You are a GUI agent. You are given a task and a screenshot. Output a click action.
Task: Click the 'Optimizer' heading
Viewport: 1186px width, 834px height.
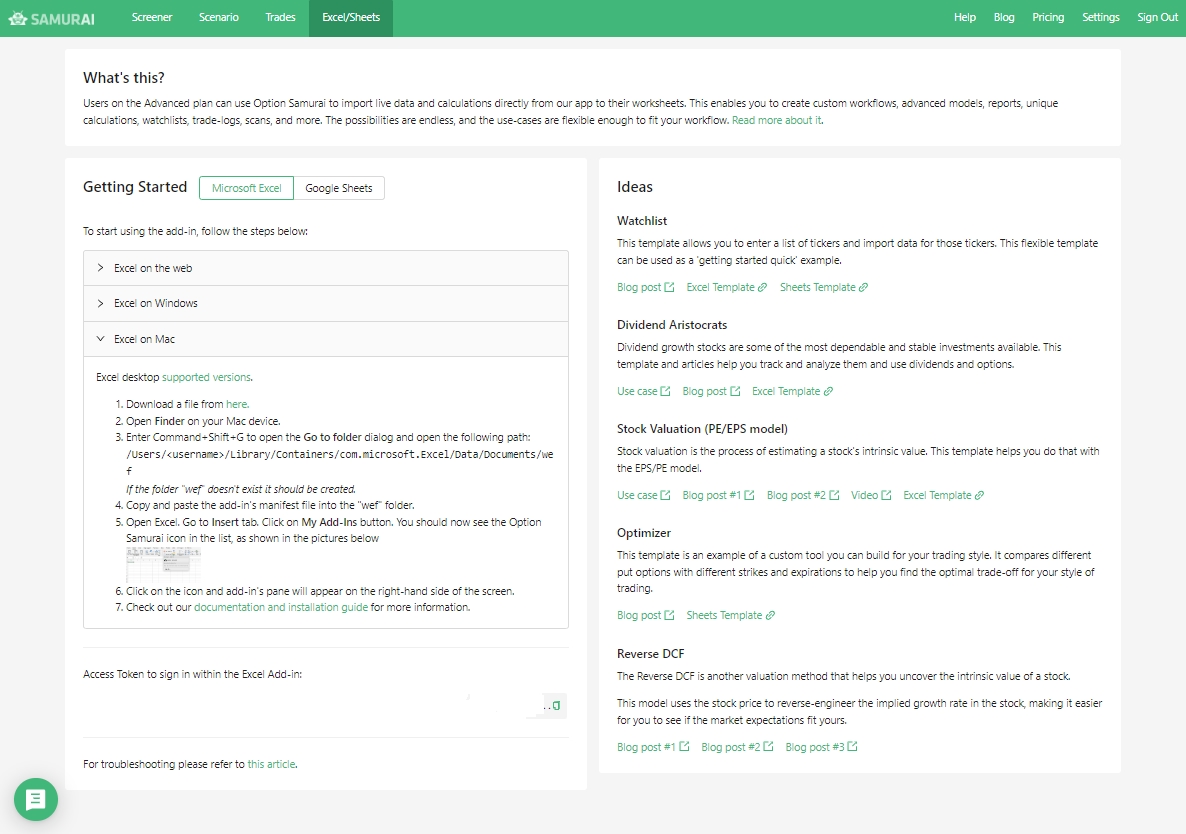[644, 533]
